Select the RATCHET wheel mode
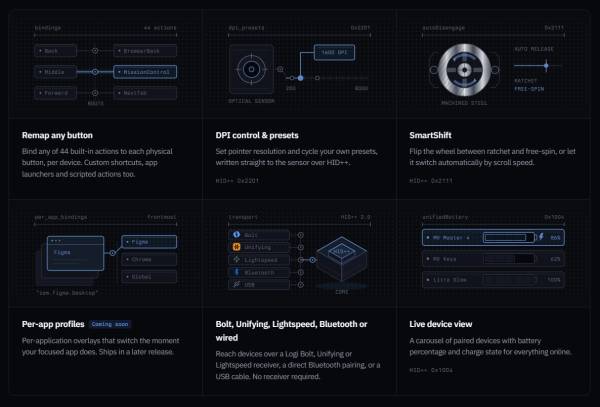The image size is (600, 407). click(525, 81)
